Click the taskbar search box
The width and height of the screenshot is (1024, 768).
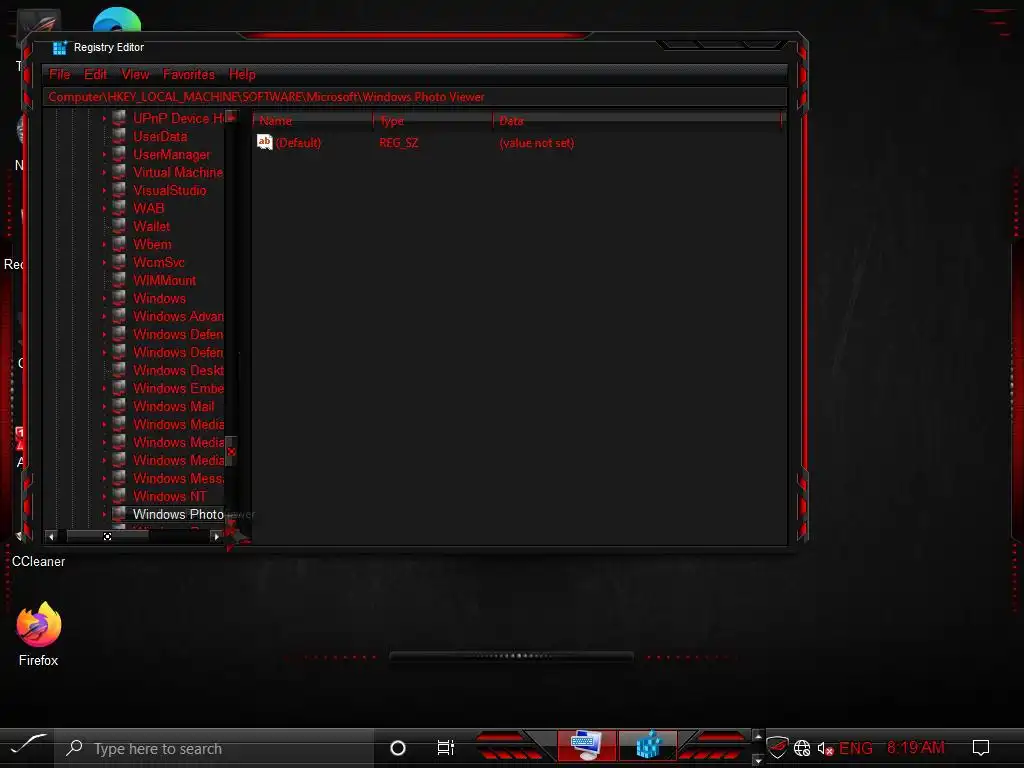pyautogui.click(x=214, y=748)
